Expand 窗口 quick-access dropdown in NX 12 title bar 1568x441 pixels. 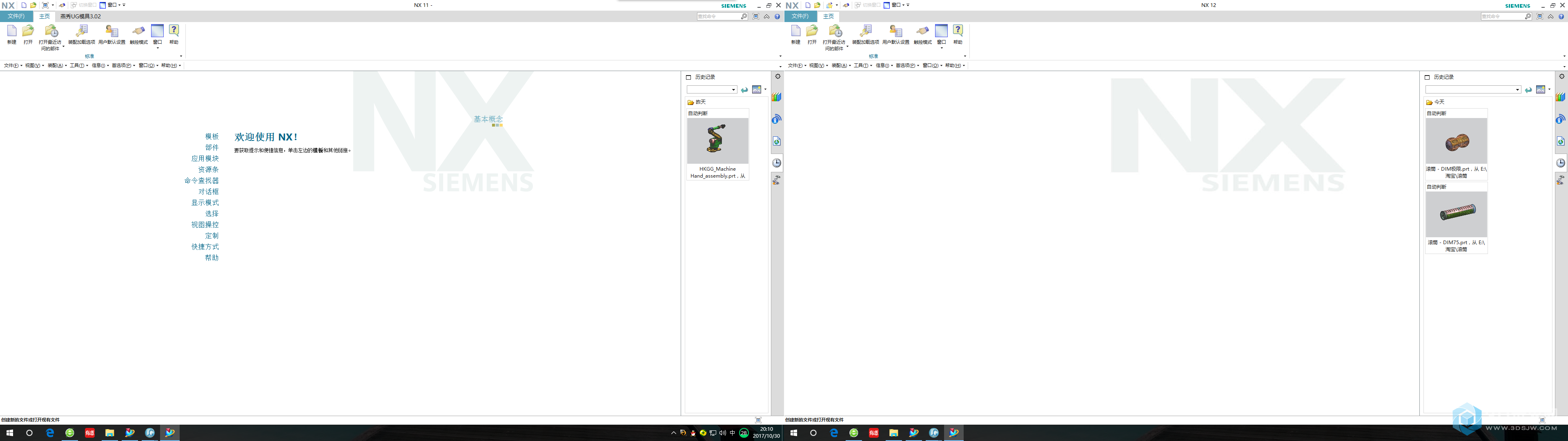click(903, 5)
